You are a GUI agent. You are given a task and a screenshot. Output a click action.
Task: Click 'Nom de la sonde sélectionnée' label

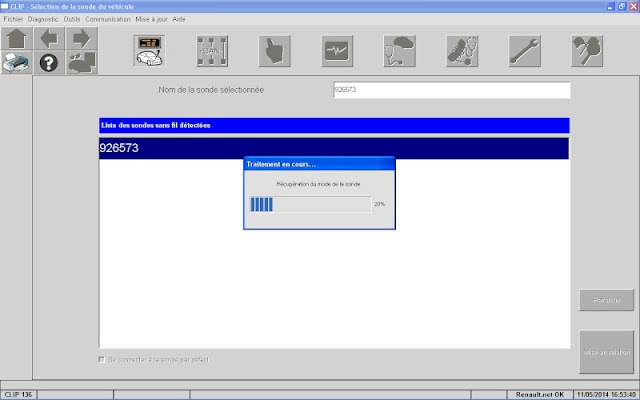[211, 90]
